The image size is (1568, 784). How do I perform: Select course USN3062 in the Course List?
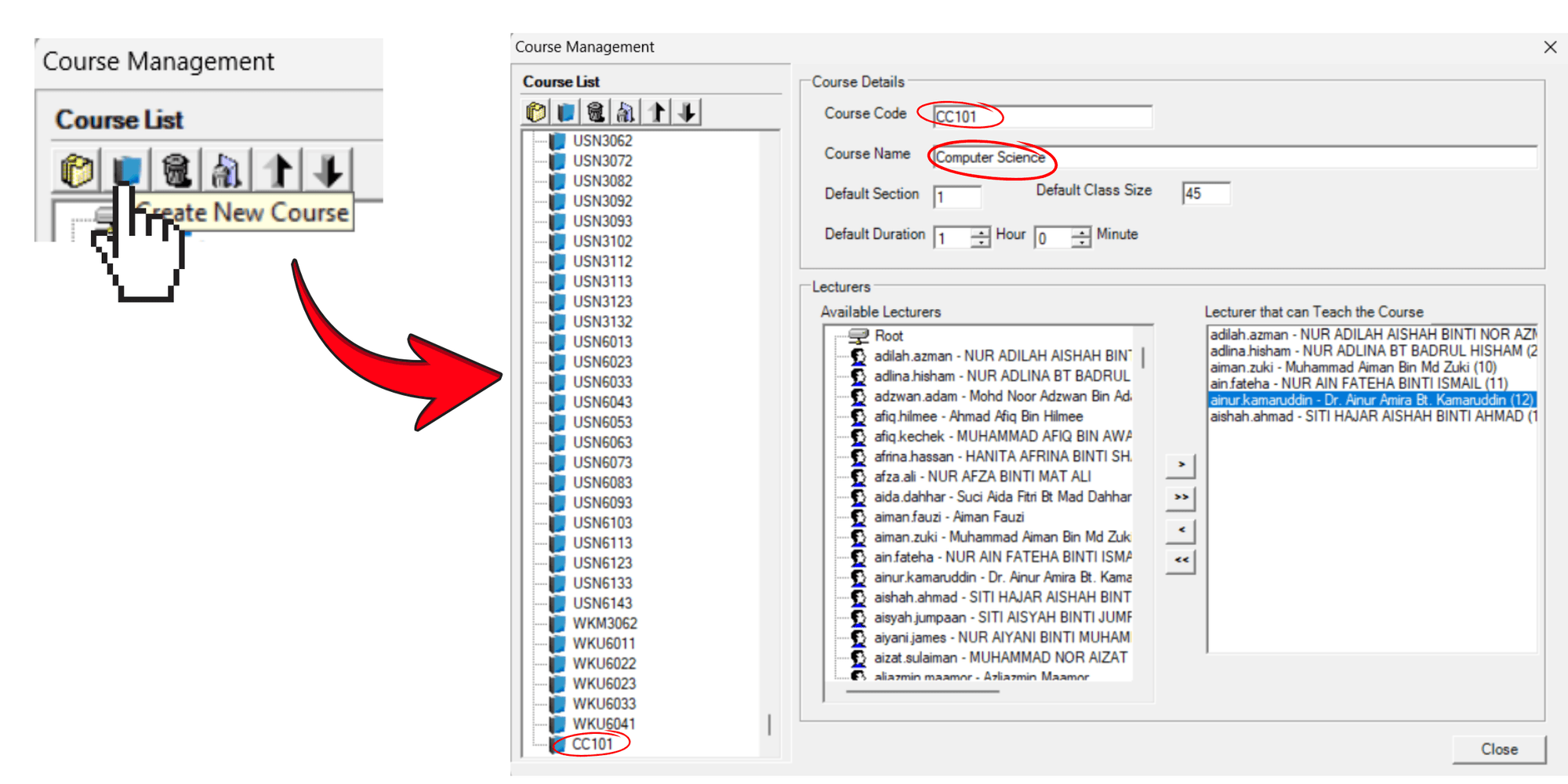point(602,141)
